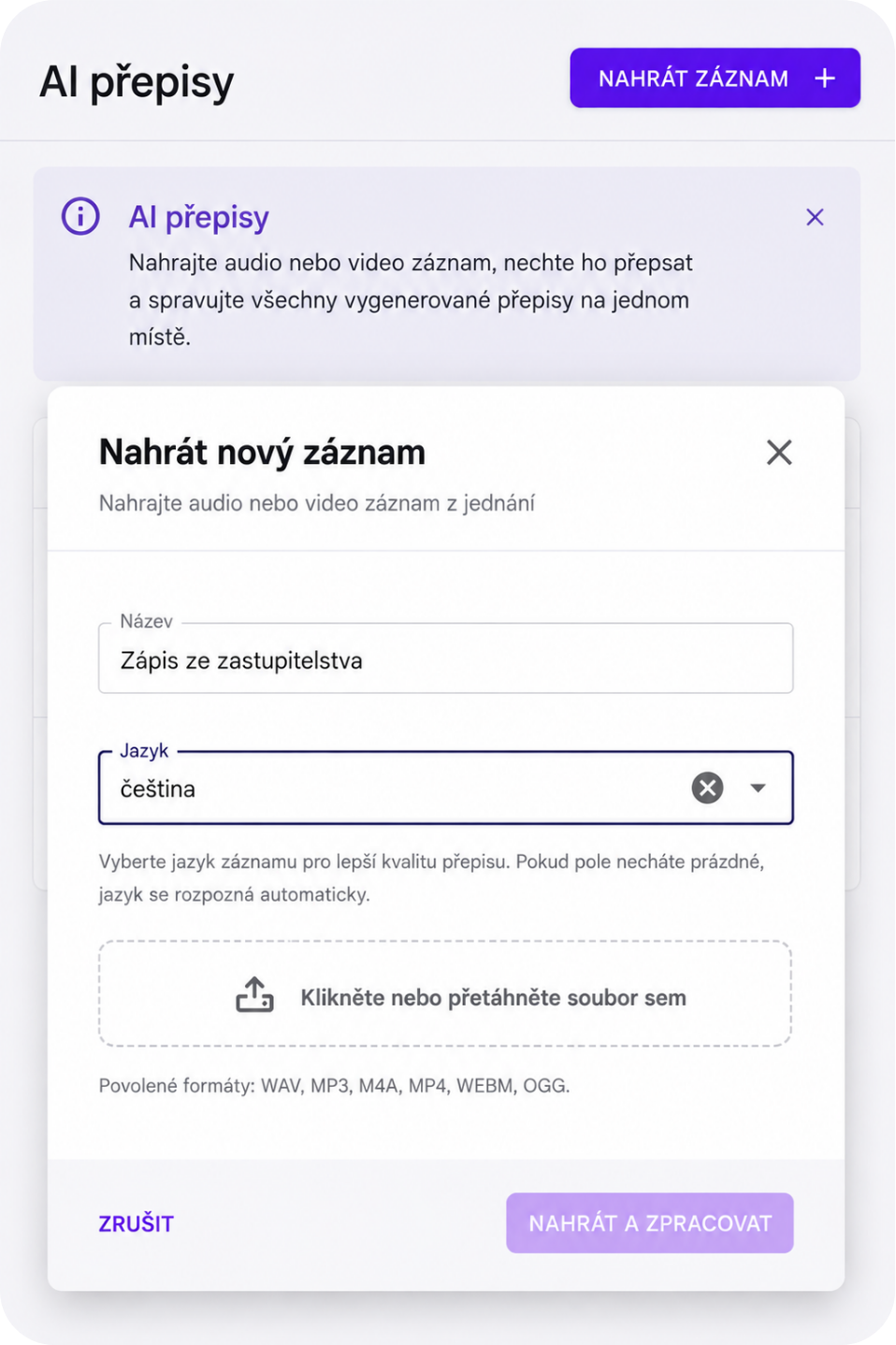Cancel with the ZRUŠIT button

tap(137, 1223)
